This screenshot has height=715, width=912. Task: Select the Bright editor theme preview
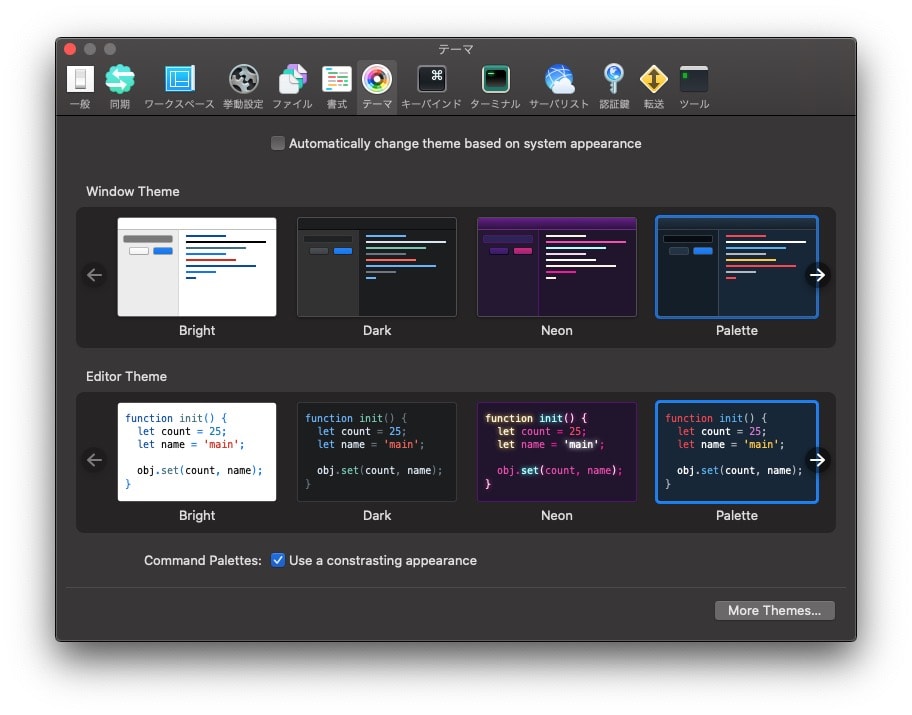pos(196,451)
